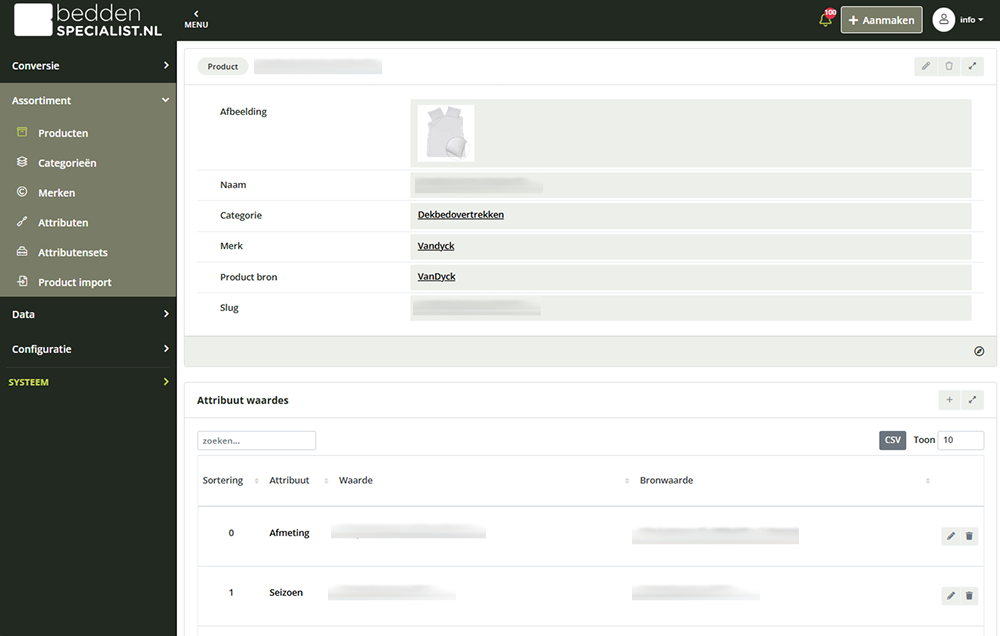Click the Aanmaken button
The width and height of the screenshot is (1000, 636).
tap(881, 20)
